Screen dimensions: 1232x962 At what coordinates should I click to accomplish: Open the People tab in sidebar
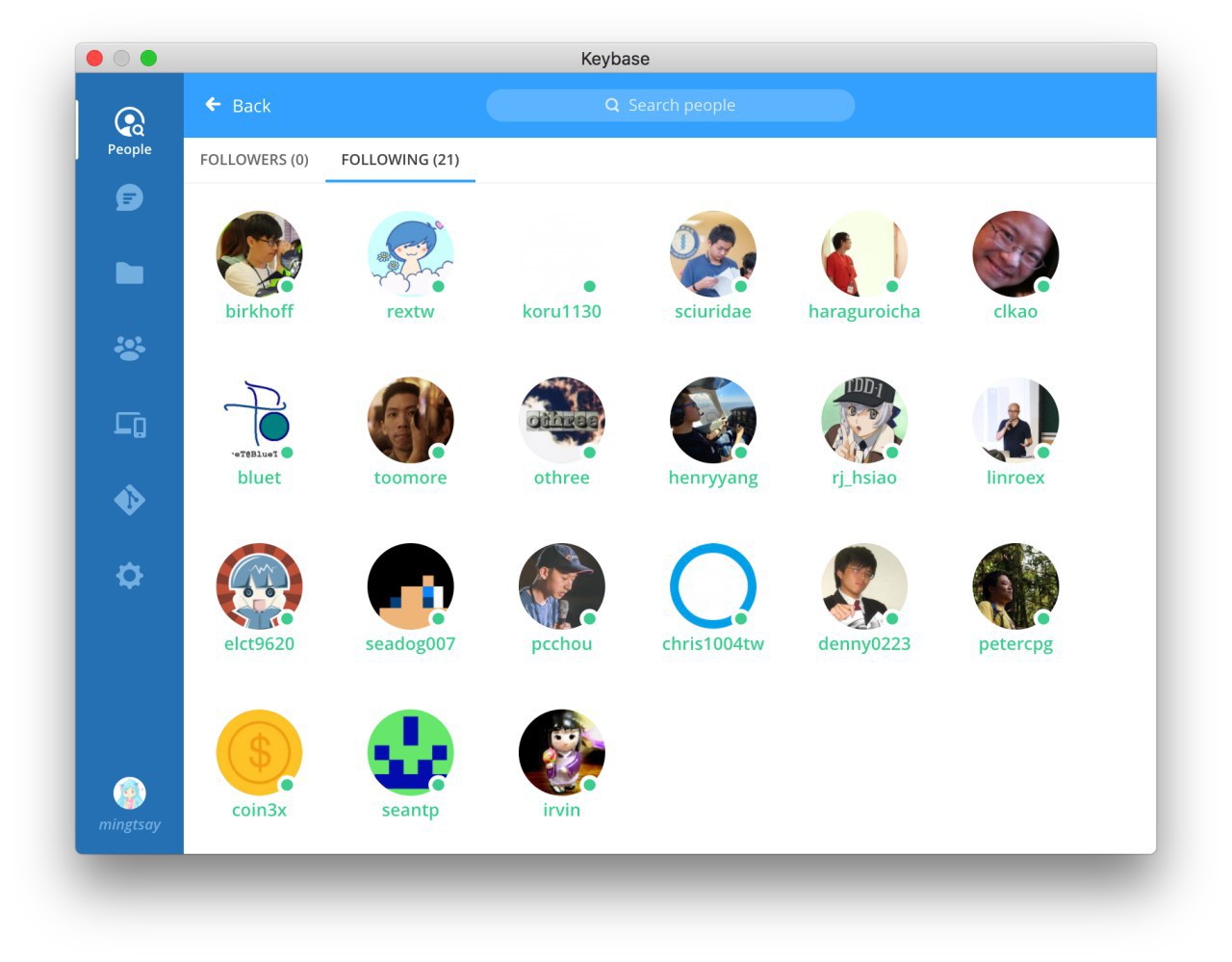130,130
